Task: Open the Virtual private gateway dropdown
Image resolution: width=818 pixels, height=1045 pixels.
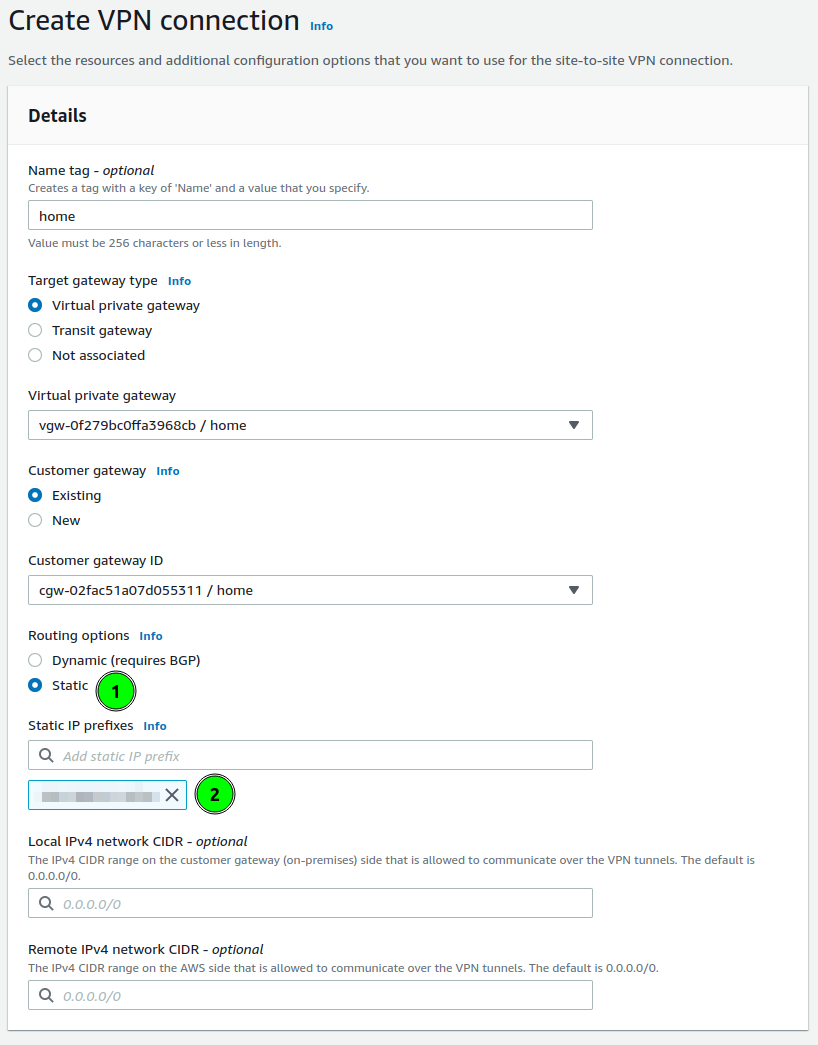Action: pyautogui.click(x=310, y=425)
